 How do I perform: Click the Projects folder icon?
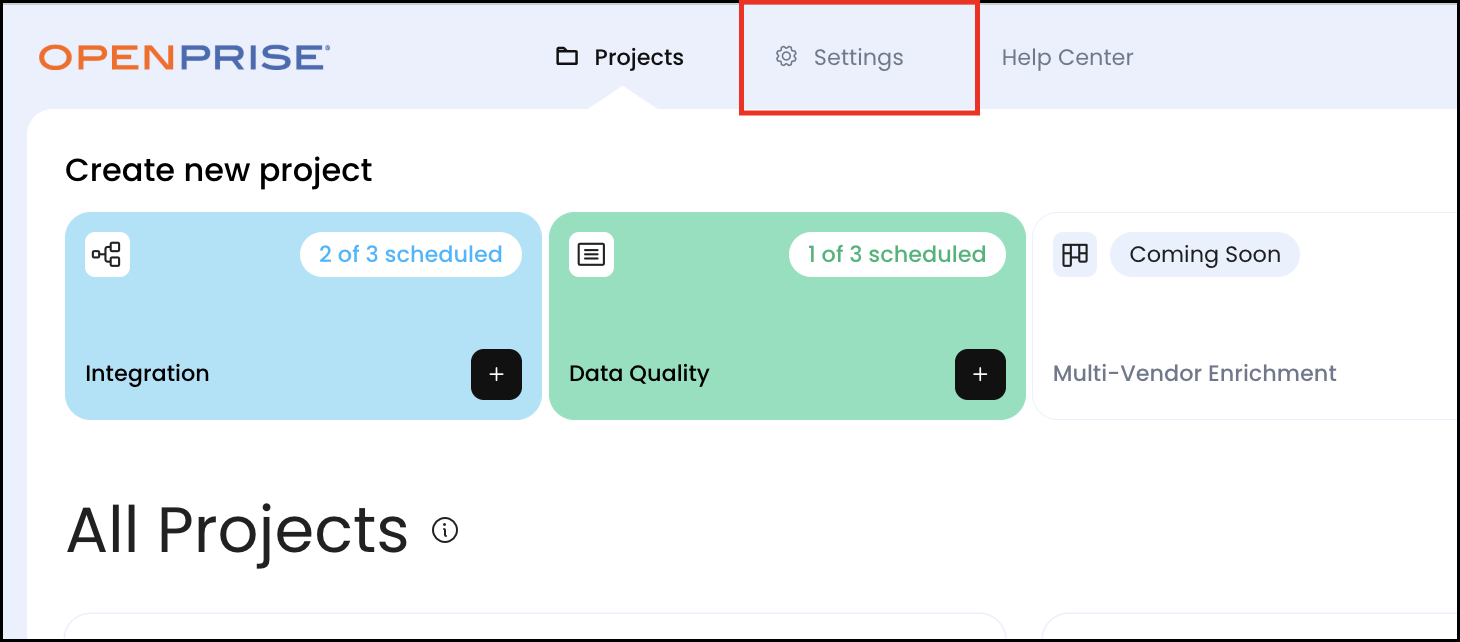pyautogui.click(x=567, y=57)
